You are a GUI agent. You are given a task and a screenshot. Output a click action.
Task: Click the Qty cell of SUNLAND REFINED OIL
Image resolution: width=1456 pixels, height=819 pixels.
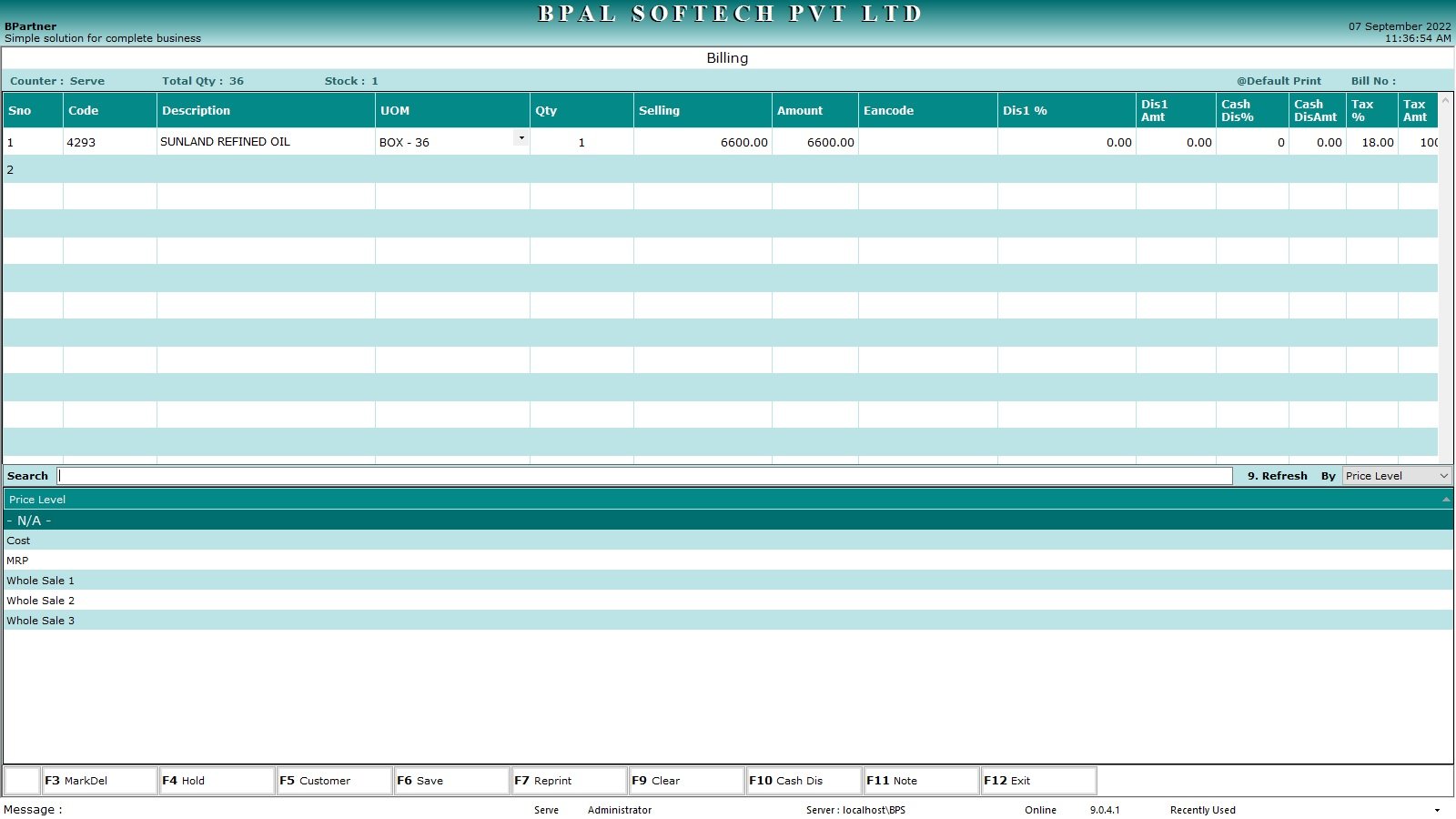(x=581, y=142)
